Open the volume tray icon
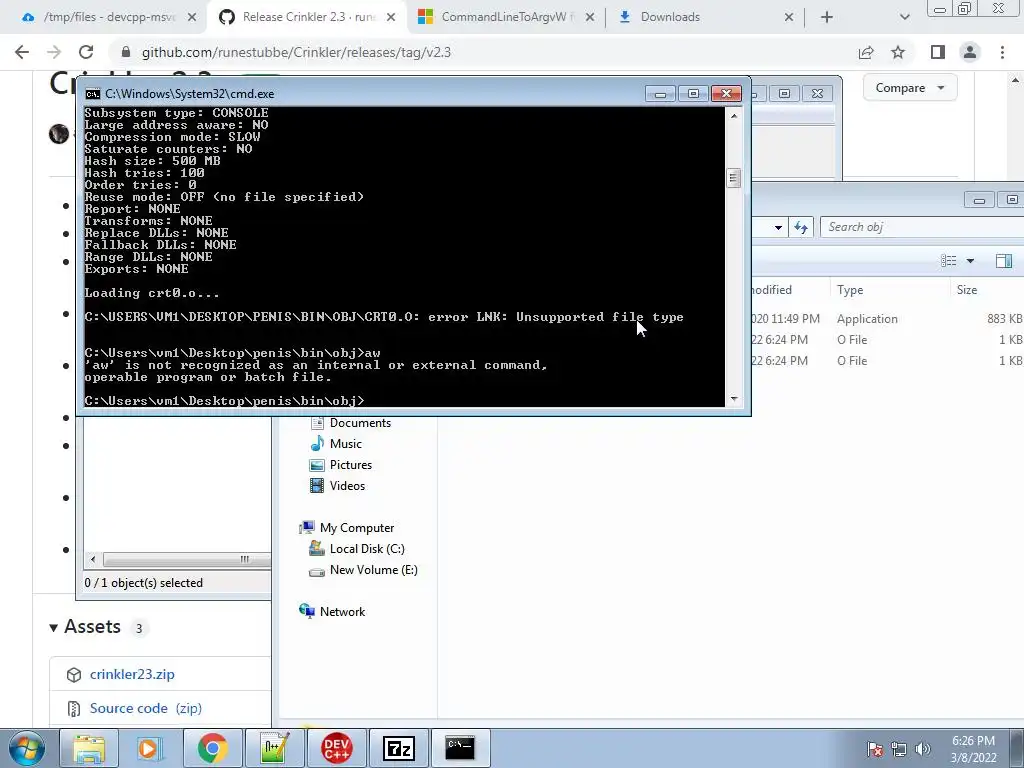Viewport: 1024px width, 768px height. (923, 749)
